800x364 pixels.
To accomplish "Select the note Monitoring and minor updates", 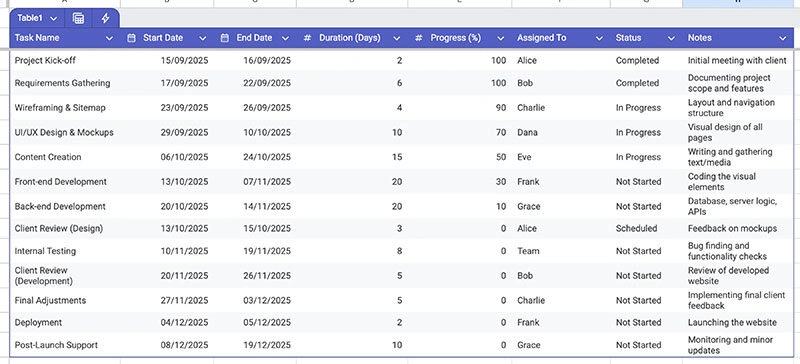I will (x=730, y=345).
